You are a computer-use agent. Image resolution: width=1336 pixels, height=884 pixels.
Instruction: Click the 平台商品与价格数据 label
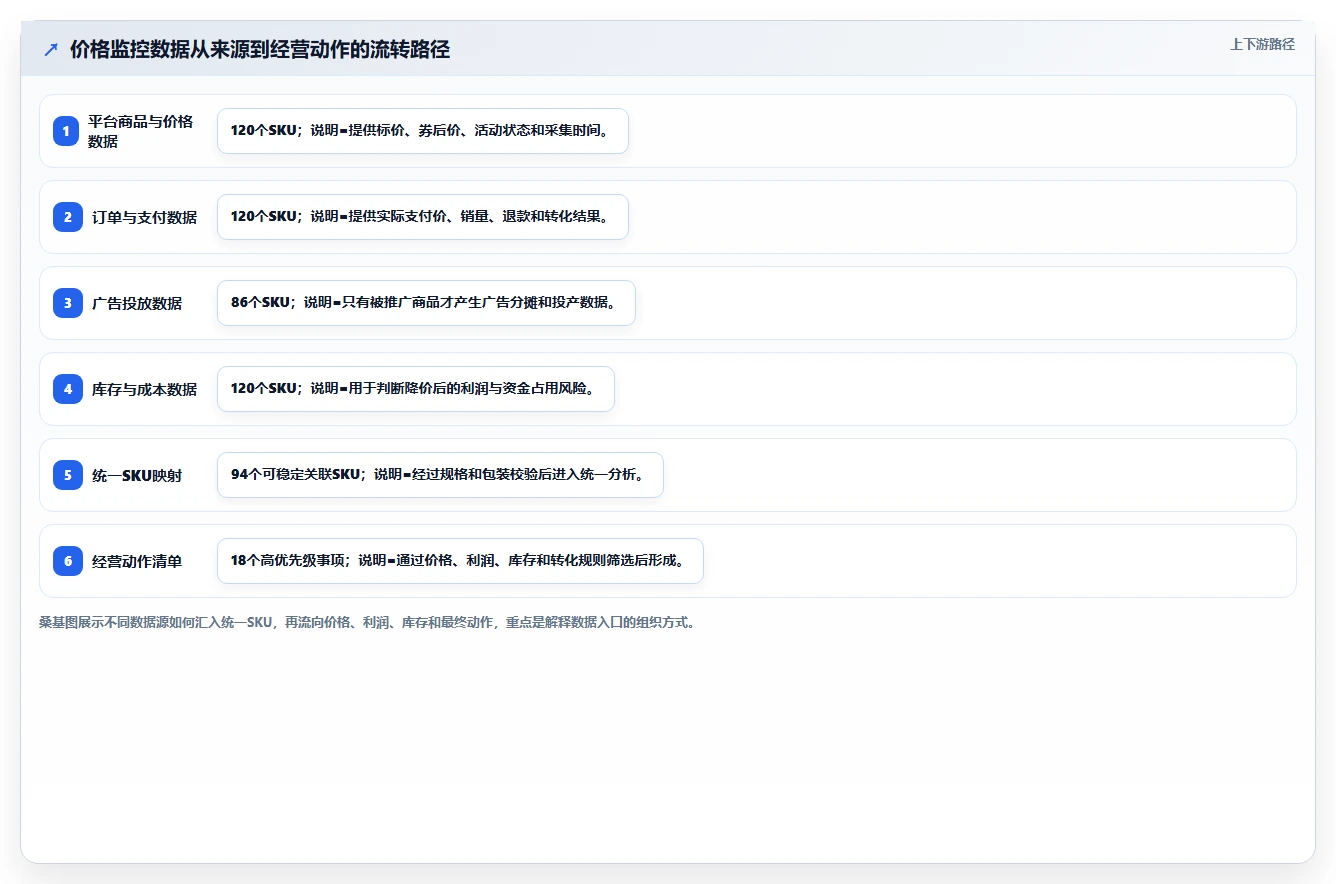coord(140,131)
